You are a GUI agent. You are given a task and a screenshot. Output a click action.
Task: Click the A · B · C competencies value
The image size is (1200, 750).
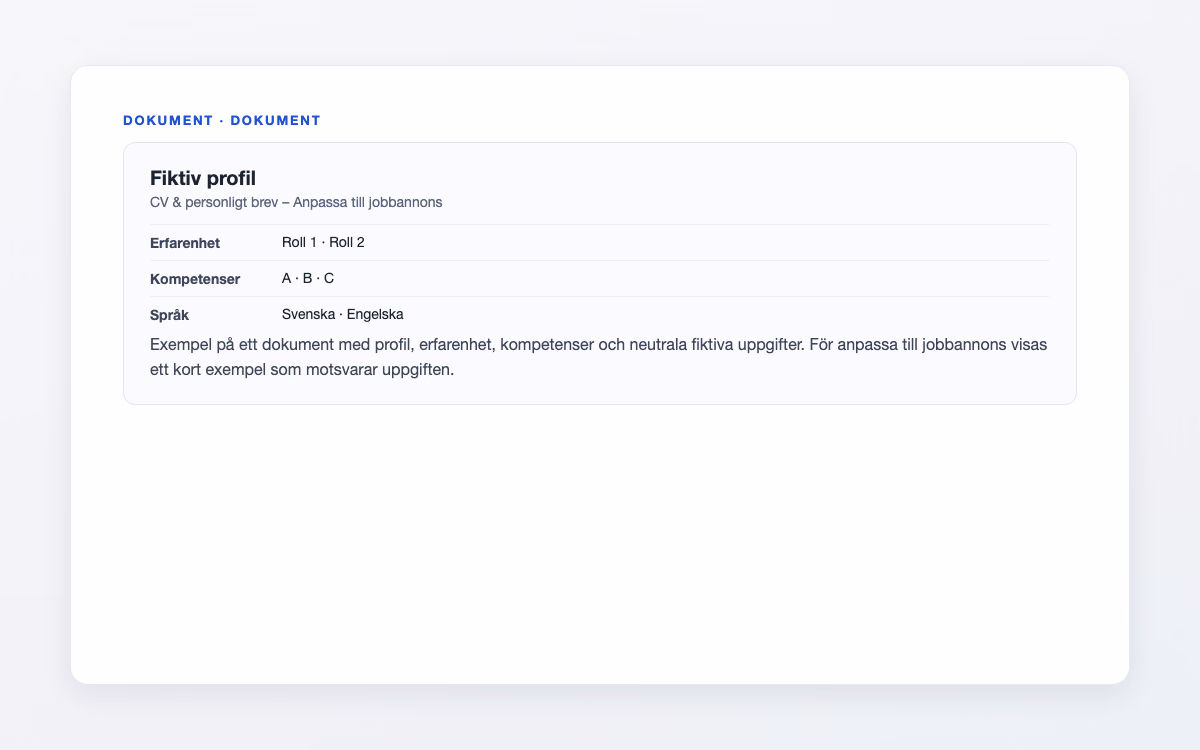click(308, 278)
